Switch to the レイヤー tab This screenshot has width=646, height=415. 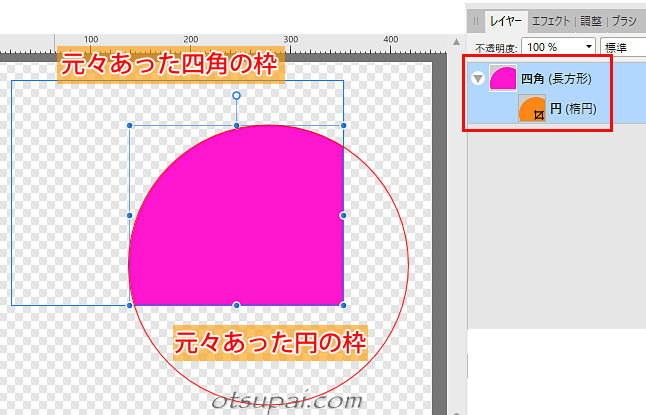(504, 19)
